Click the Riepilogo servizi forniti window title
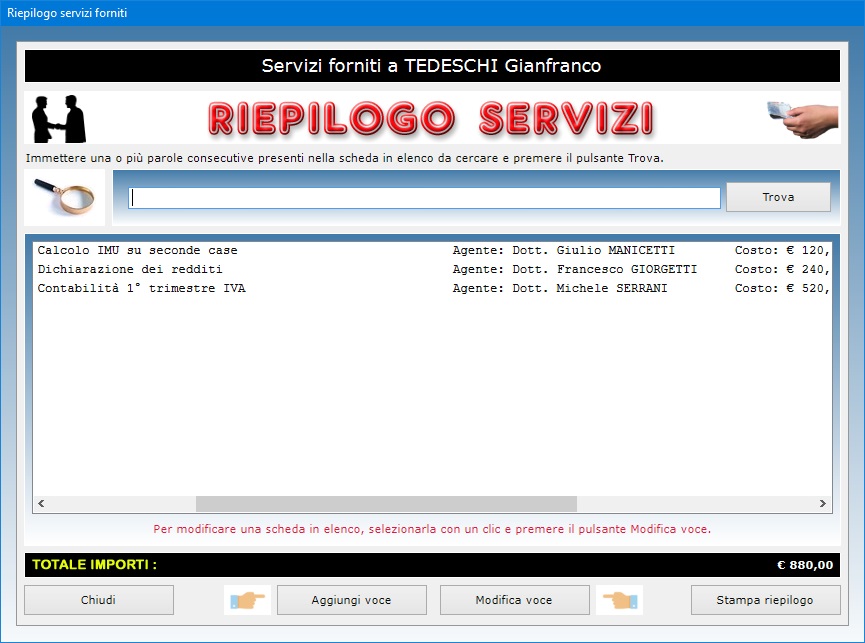This screenshot has width=865, height=643. tap(67, 13)
